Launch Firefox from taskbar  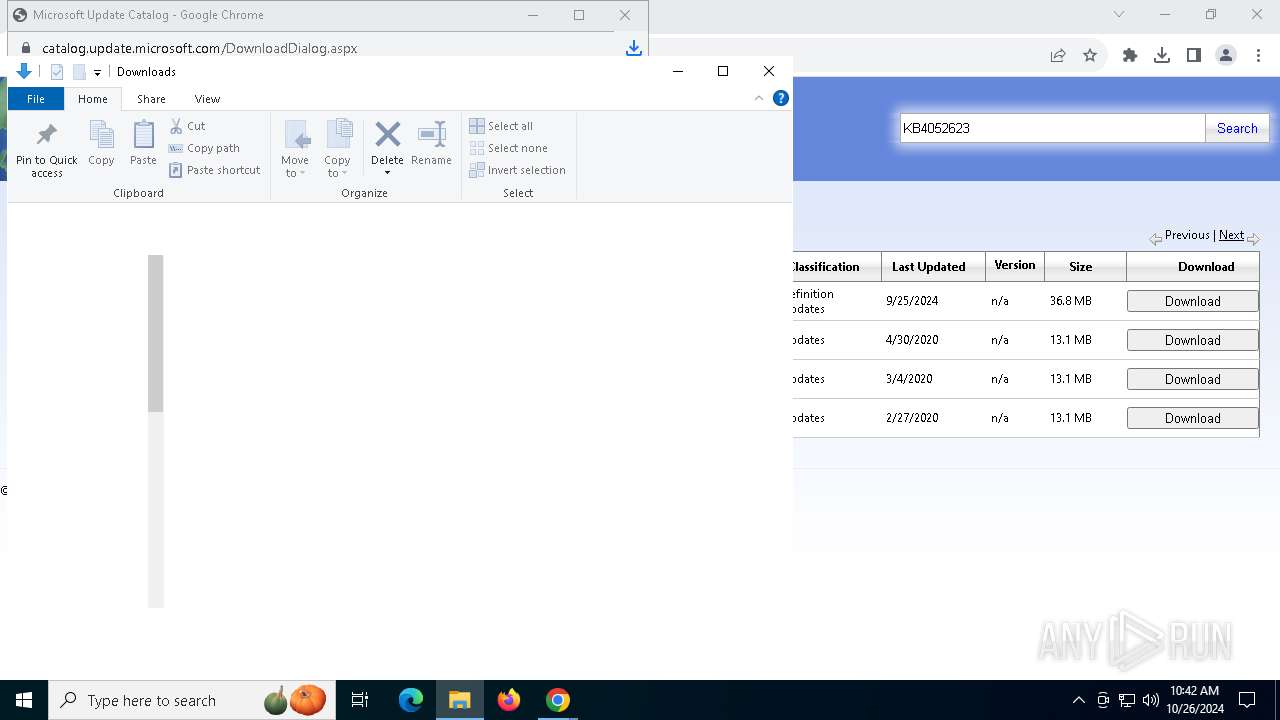pyautogui.click(x=509, y=700)
